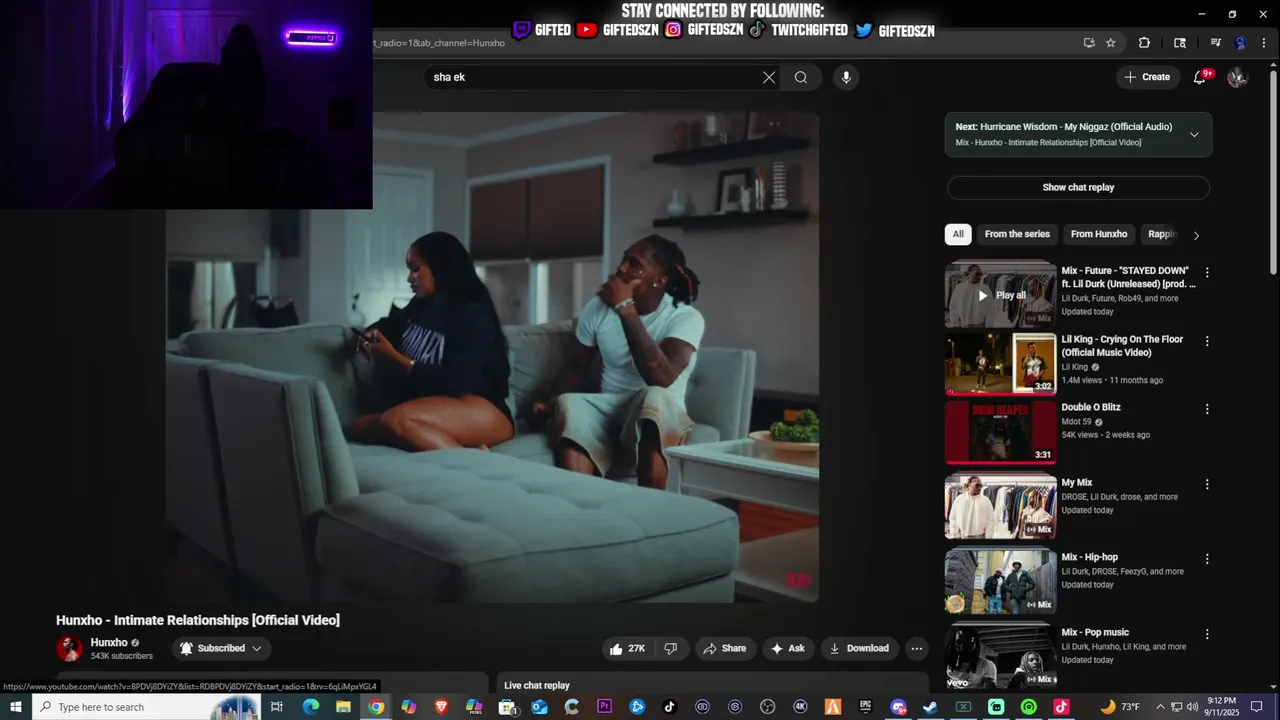This screenshot has height=720, width=1280.
Task: Click the video title Intimate Relationships
Action: pyautogui.click(x=198, y=620)
